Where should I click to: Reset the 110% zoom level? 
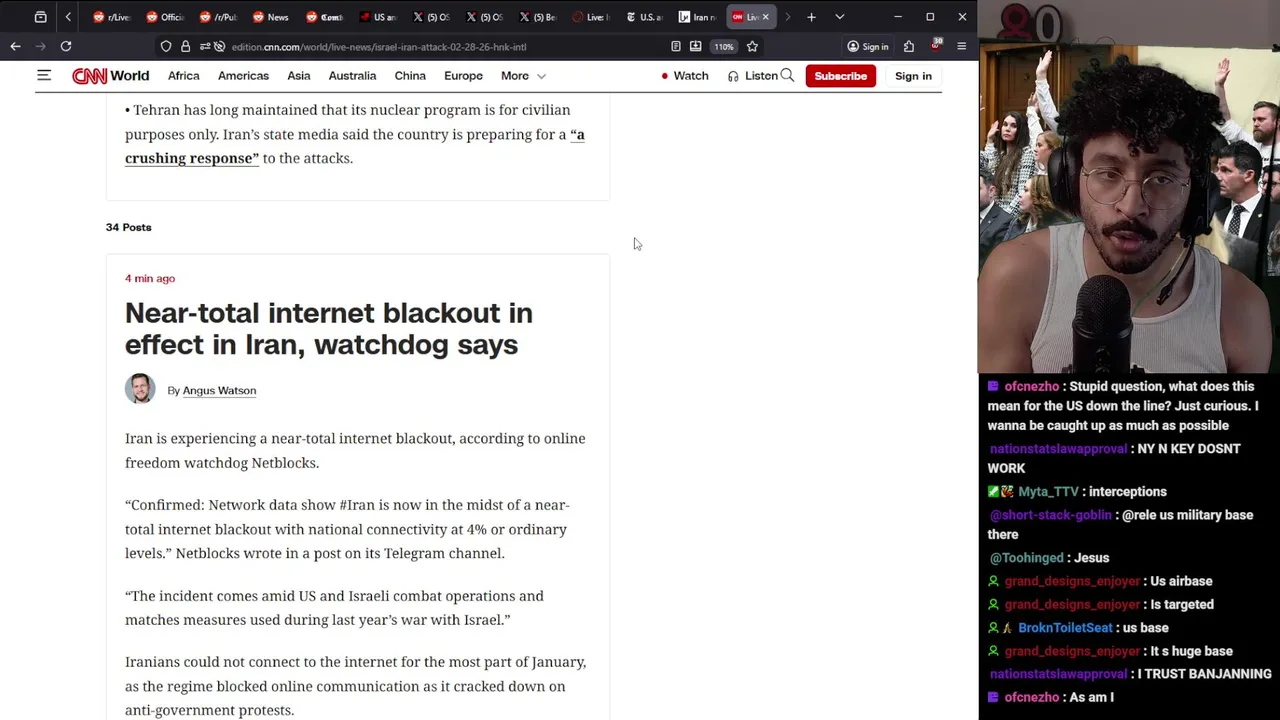(x=723, y=47)
